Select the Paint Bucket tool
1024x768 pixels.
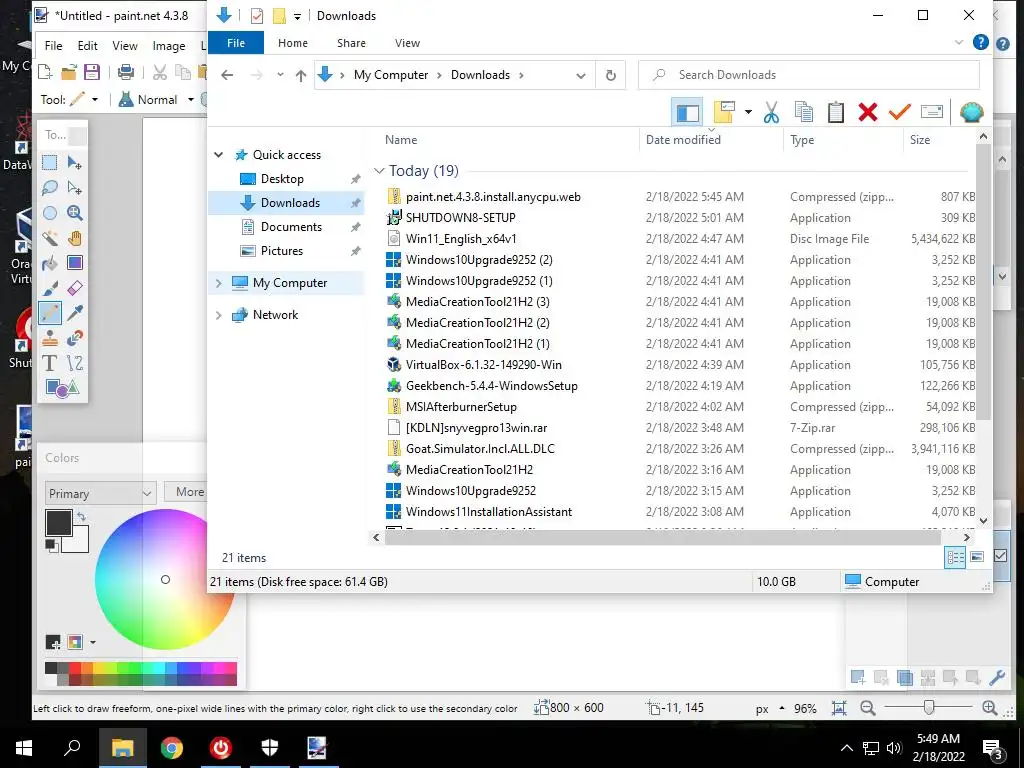(x=50, y=263)
